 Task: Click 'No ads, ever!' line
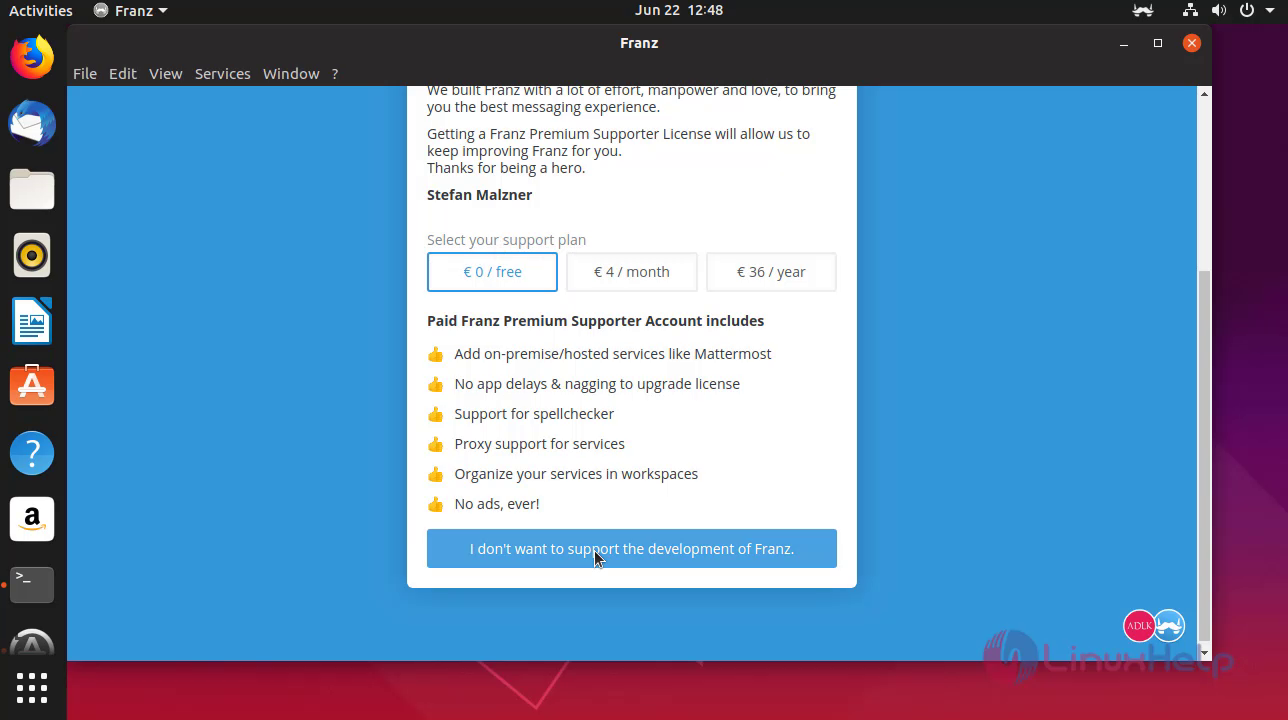tap(497, 504)
